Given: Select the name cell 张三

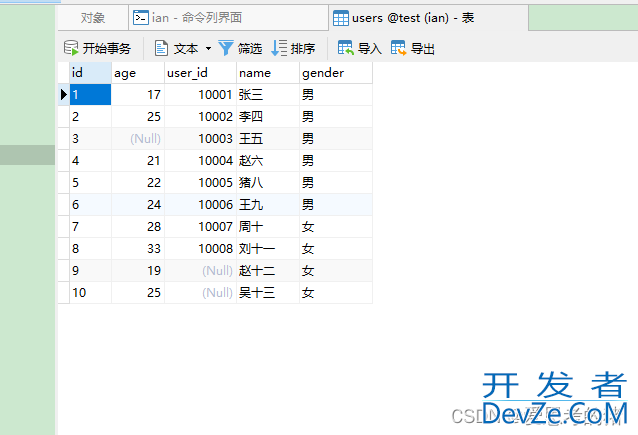Looking at the screenshot, I should [x=267, y=95].
